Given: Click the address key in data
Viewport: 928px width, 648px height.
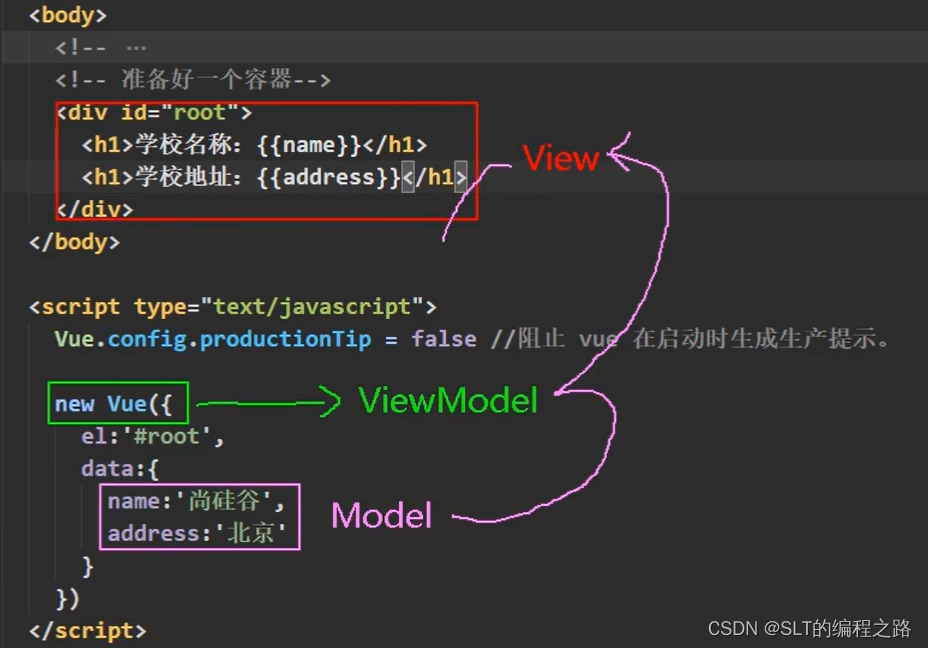Looking at the screenshot, I should coord(154,534).
